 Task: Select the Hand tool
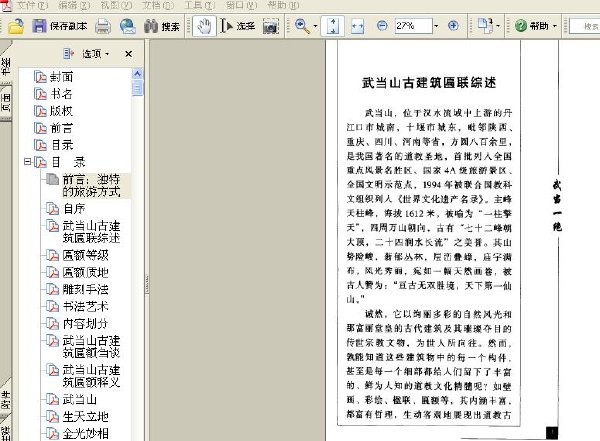pos(204,26)
